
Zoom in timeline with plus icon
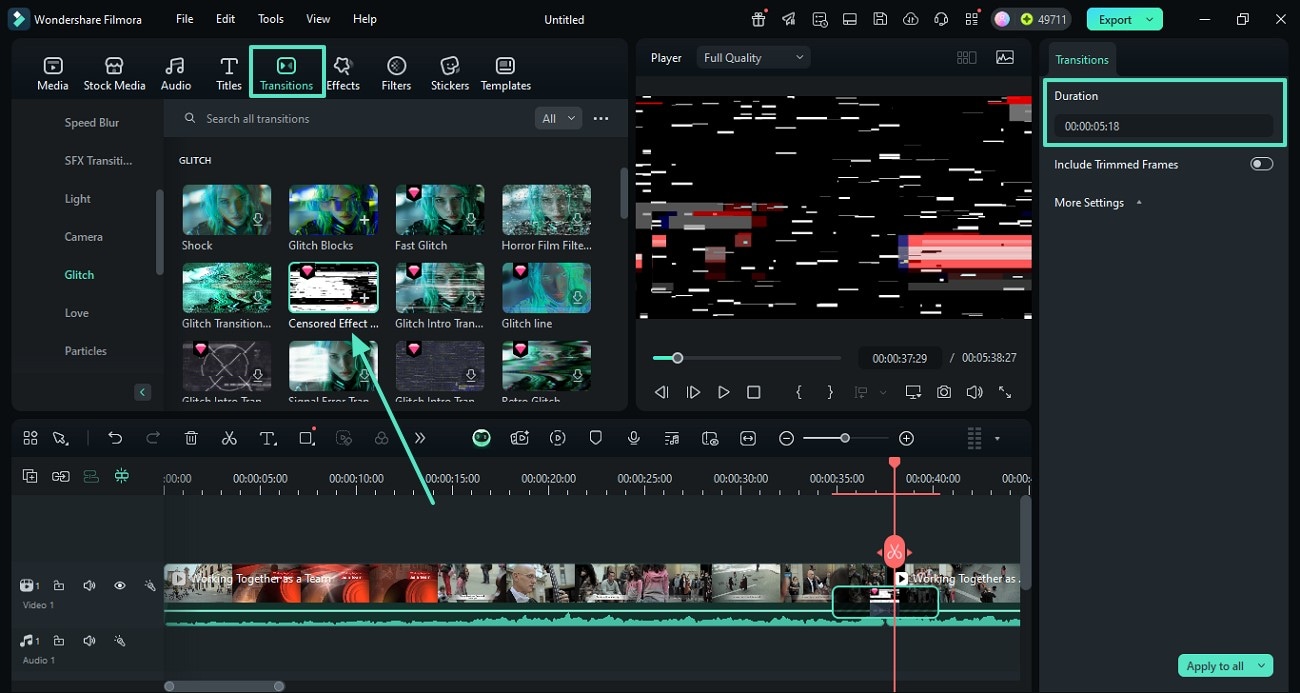click(x=906, y=438)
